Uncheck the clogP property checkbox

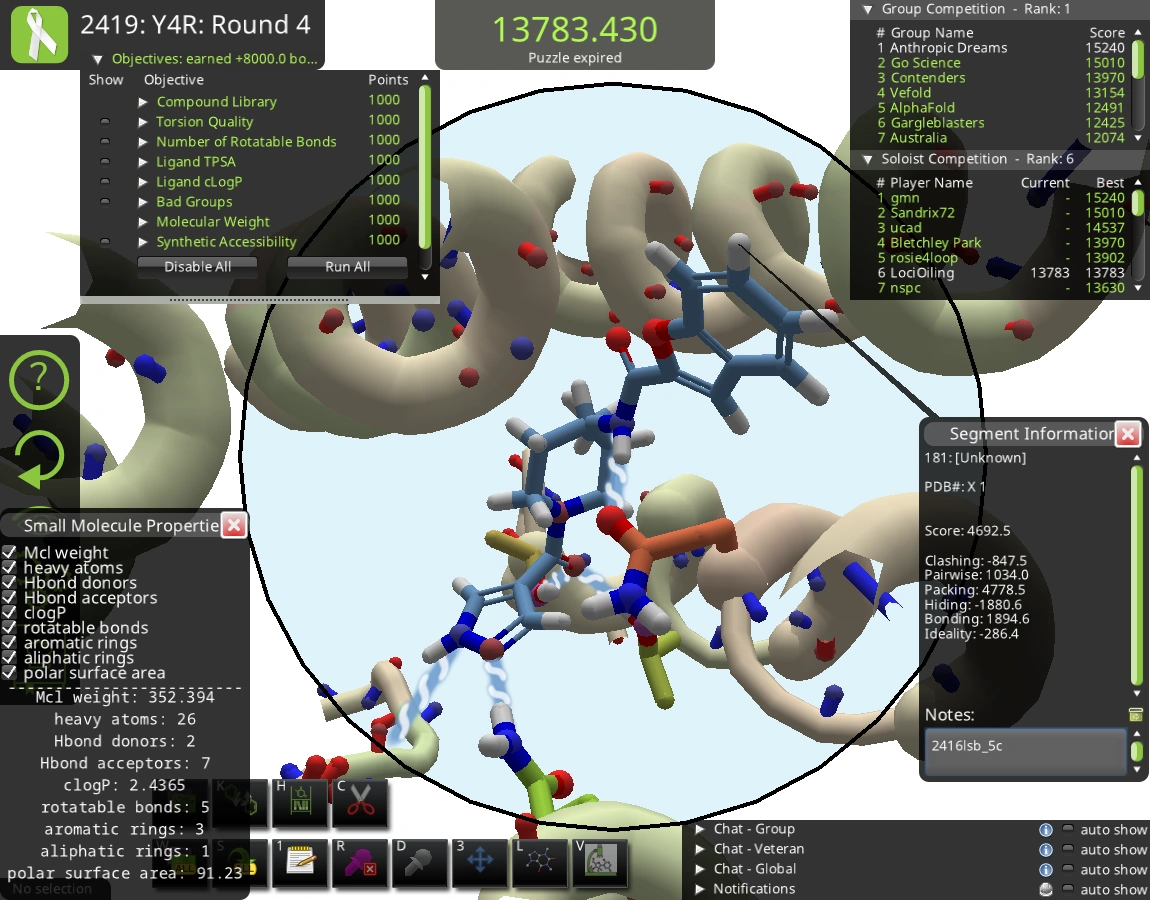pos(10,613)
